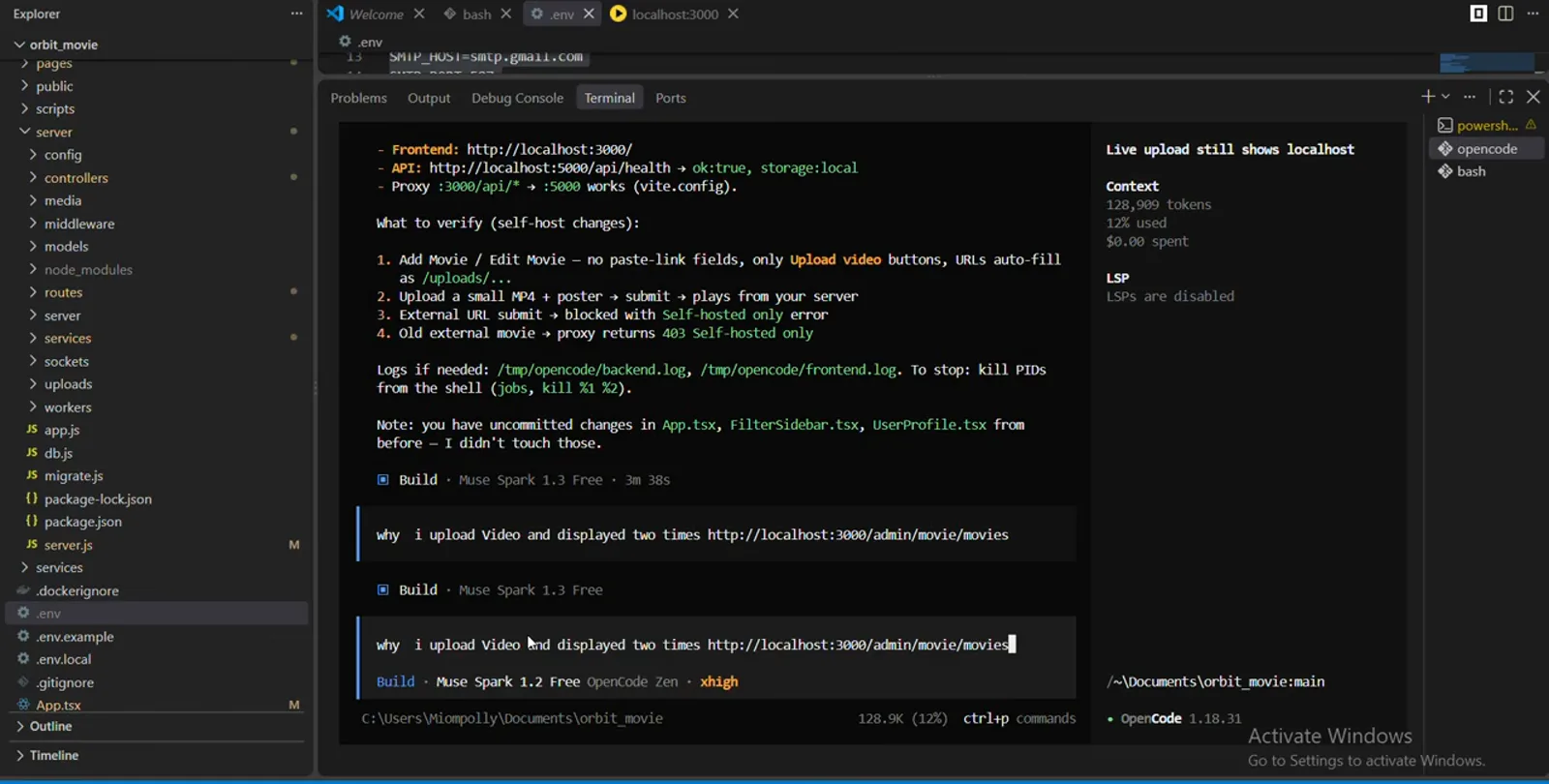Image resolution: width=1549 pixels, height=784 pixels.
Task: Show the Ports panel tab
Action: [x=670, y=98]
